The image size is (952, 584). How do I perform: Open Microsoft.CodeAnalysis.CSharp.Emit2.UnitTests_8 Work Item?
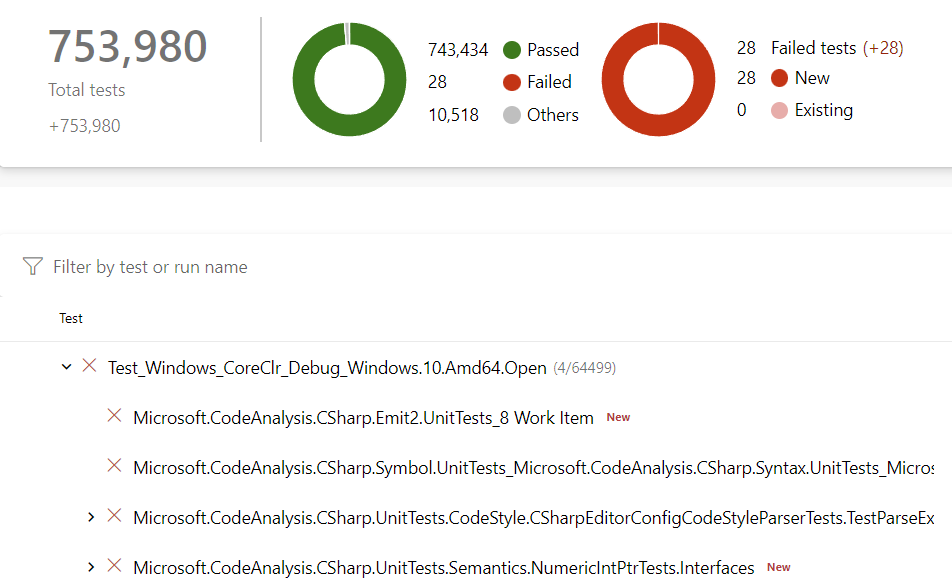(363, 418)
